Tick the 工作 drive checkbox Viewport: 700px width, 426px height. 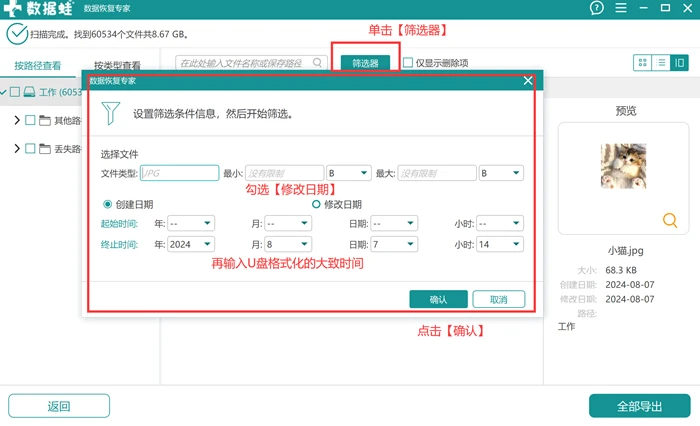point(15,92)
